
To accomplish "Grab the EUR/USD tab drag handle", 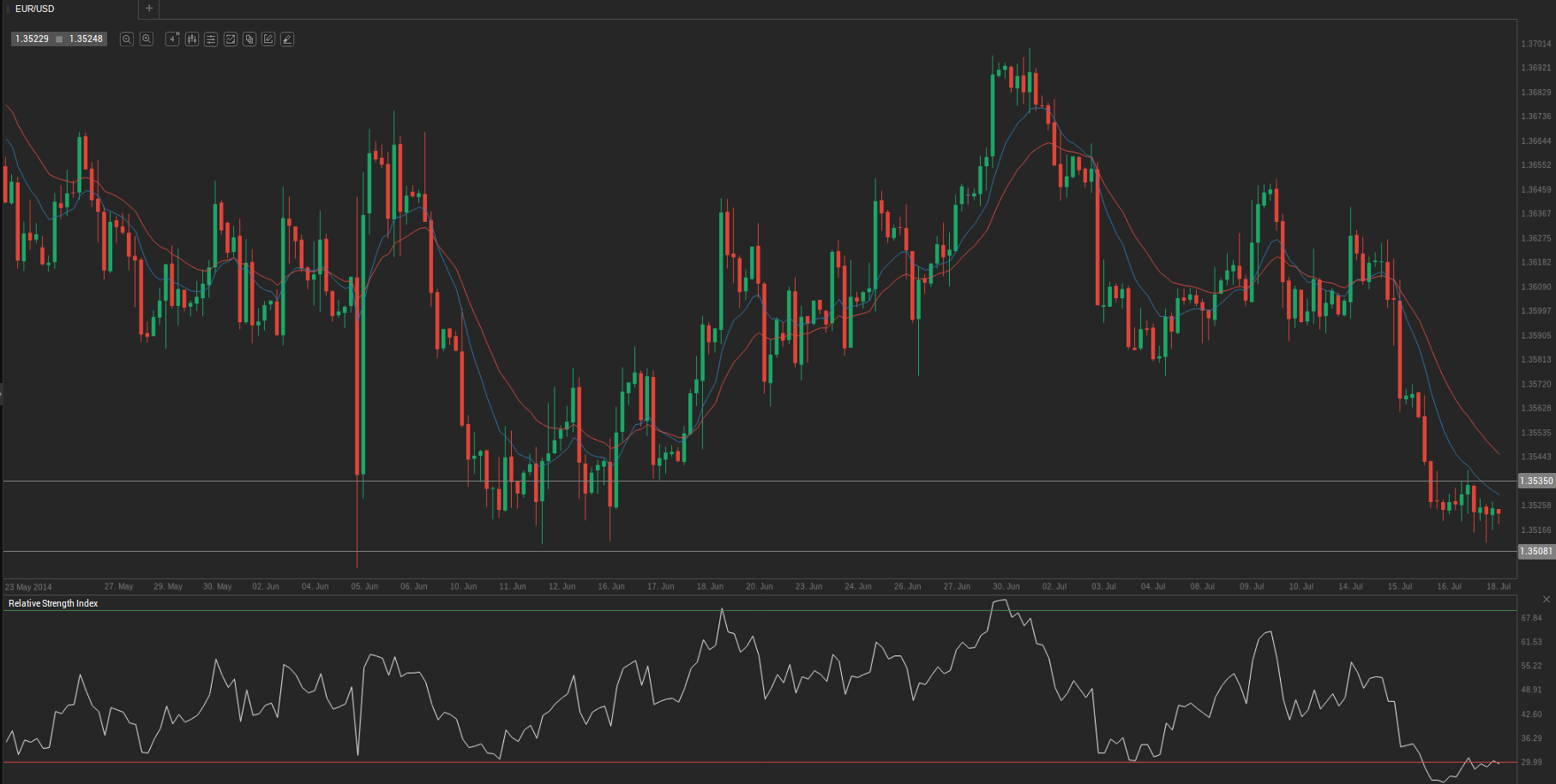I will click(x=9, y=9).
